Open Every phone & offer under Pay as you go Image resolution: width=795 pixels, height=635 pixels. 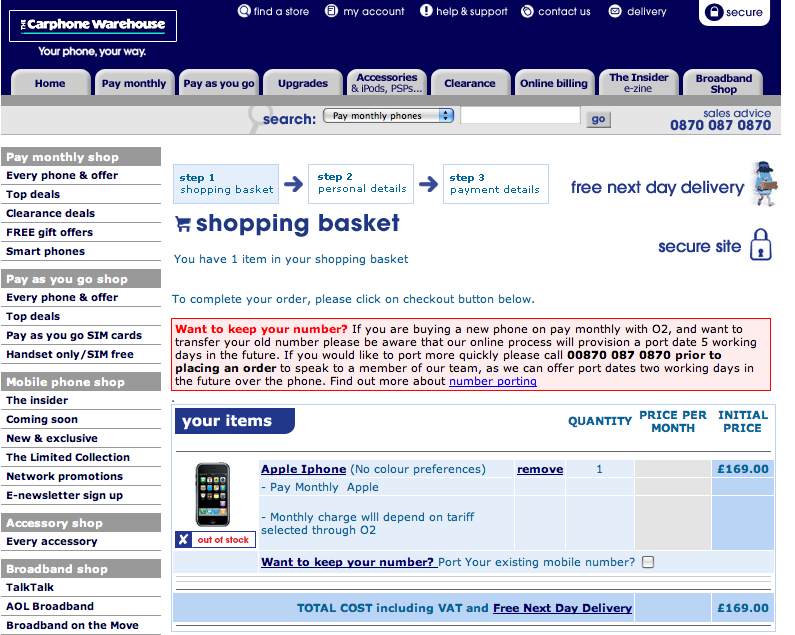pyautogui.click(x=62, y=297)
